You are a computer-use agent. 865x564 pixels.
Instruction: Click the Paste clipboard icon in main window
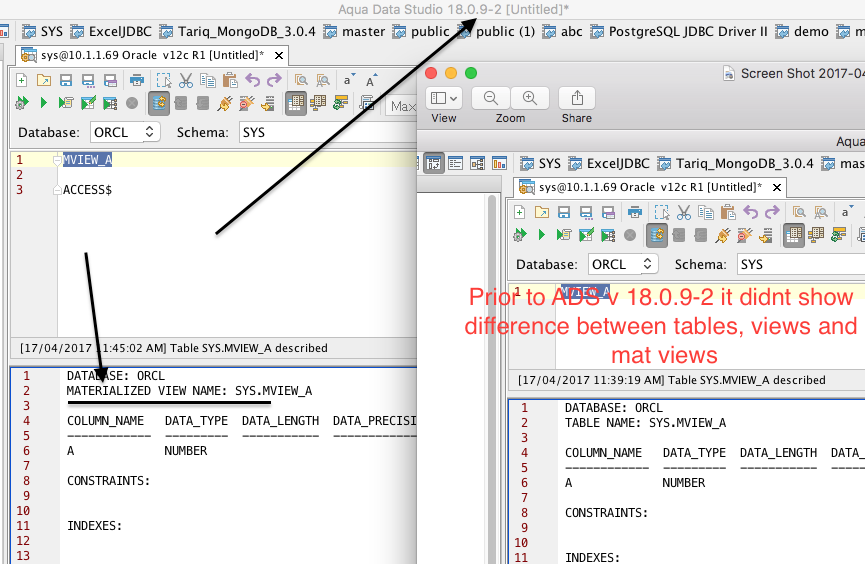click(230, 81)
